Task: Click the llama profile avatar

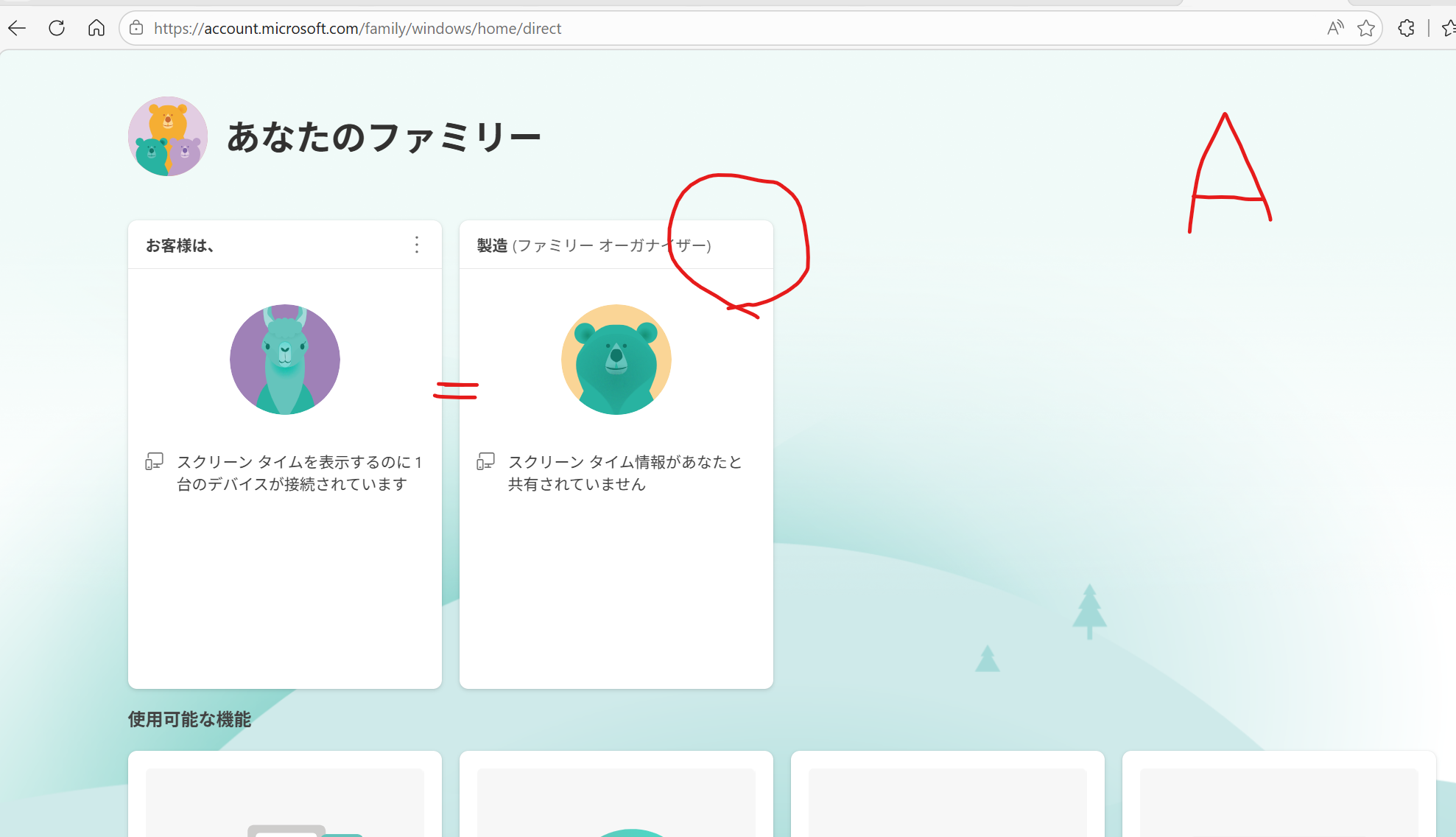Action: [285, 360]
